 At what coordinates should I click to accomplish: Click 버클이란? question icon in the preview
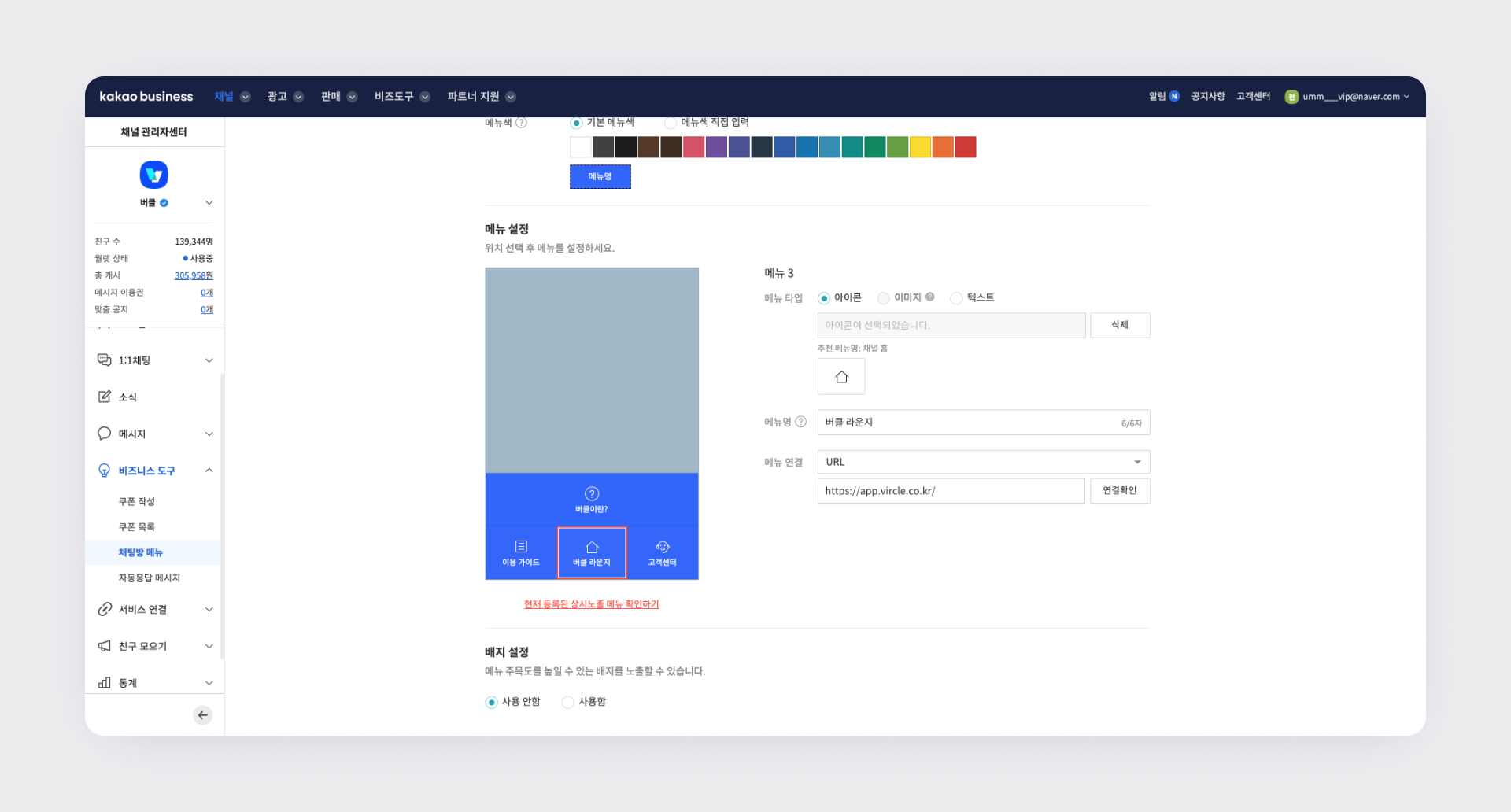592,493
